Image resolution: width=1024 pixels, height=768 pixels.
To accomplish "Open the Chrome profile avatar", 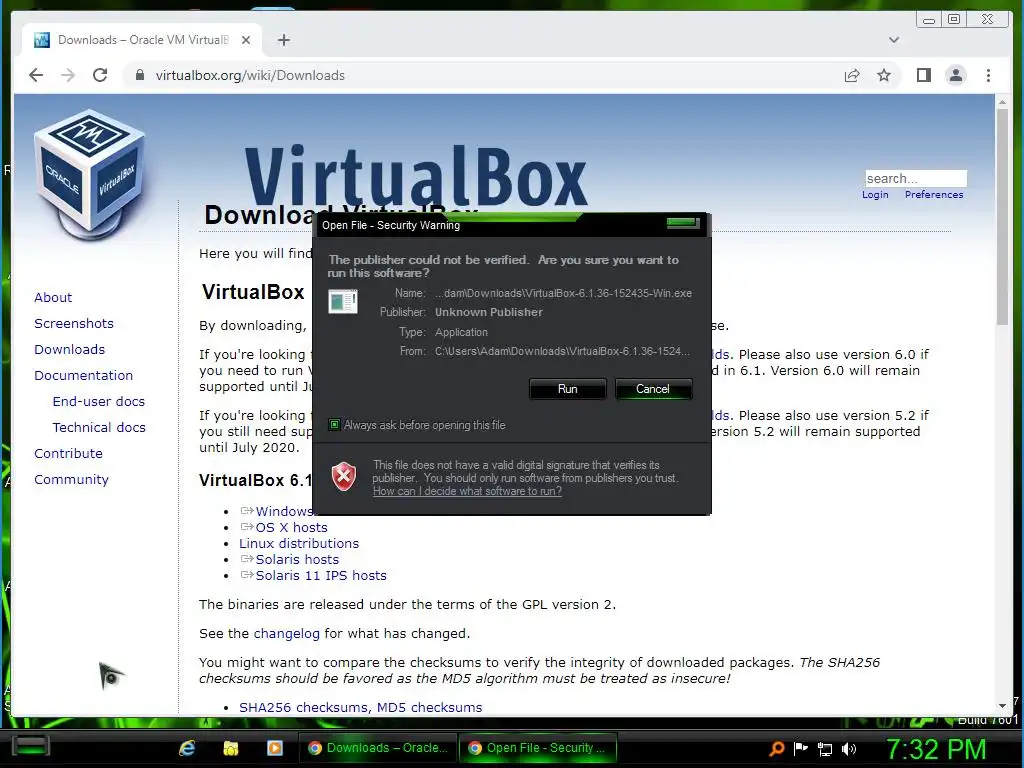I will 955,75.
